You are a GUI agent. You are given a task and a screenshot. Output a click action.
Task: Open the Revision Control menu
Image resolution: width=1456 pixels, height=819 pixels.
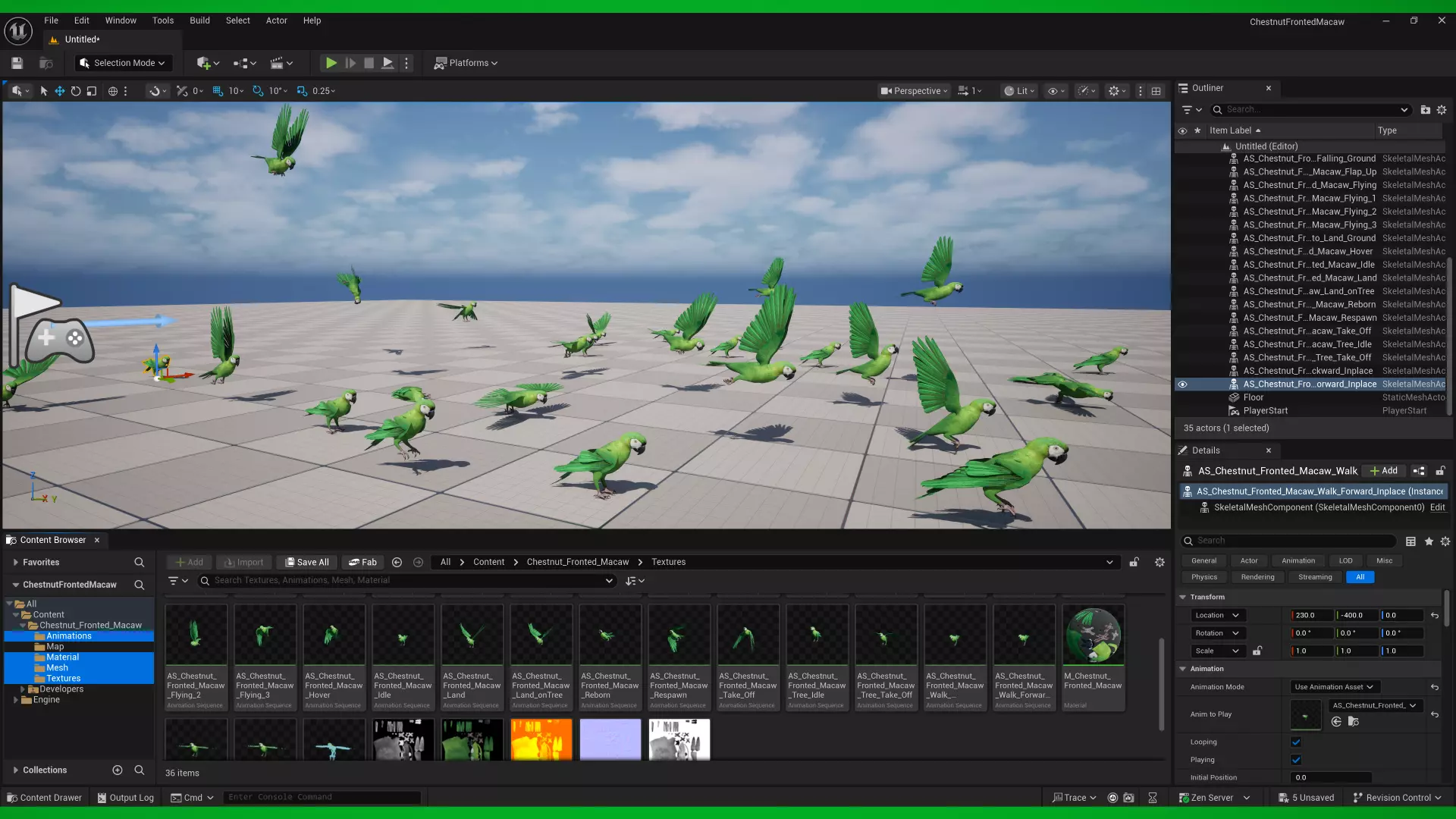[x=1397, y=798]
